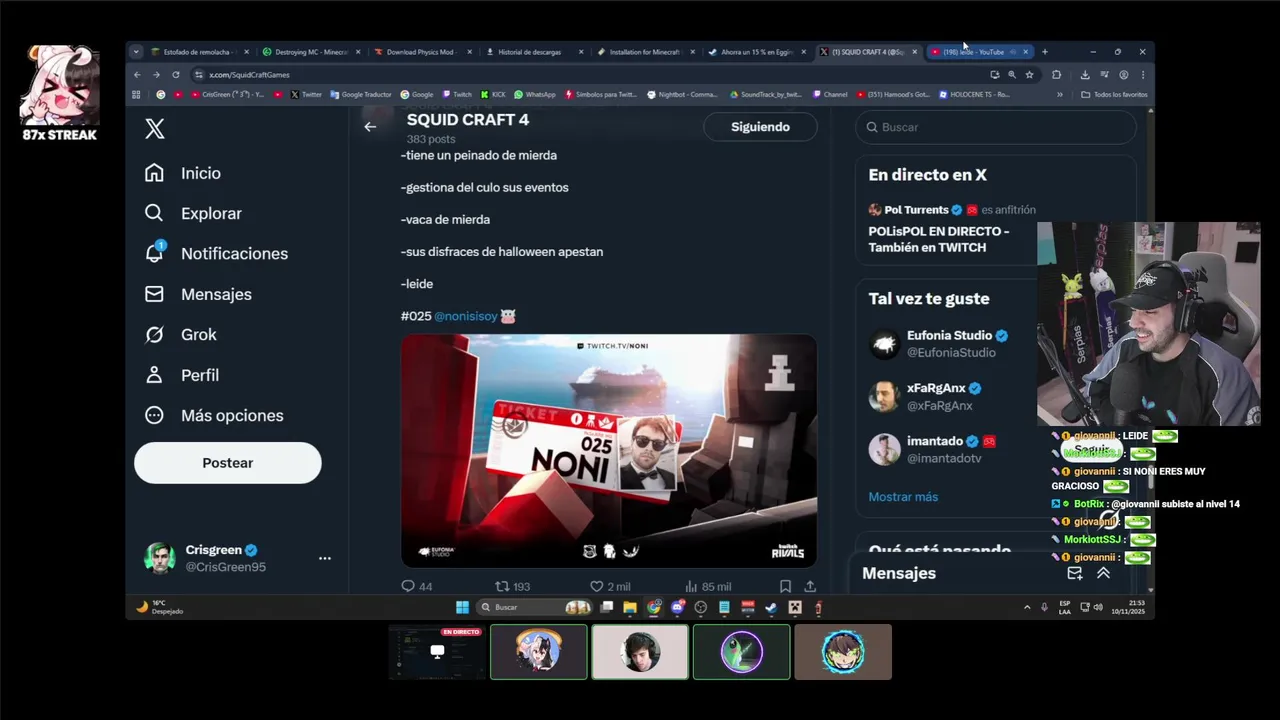The height and width of the screenshot is (720, 1280).
Task: Open the Noni ticket image
Action: pyautogui.click(x=609, y=450)
